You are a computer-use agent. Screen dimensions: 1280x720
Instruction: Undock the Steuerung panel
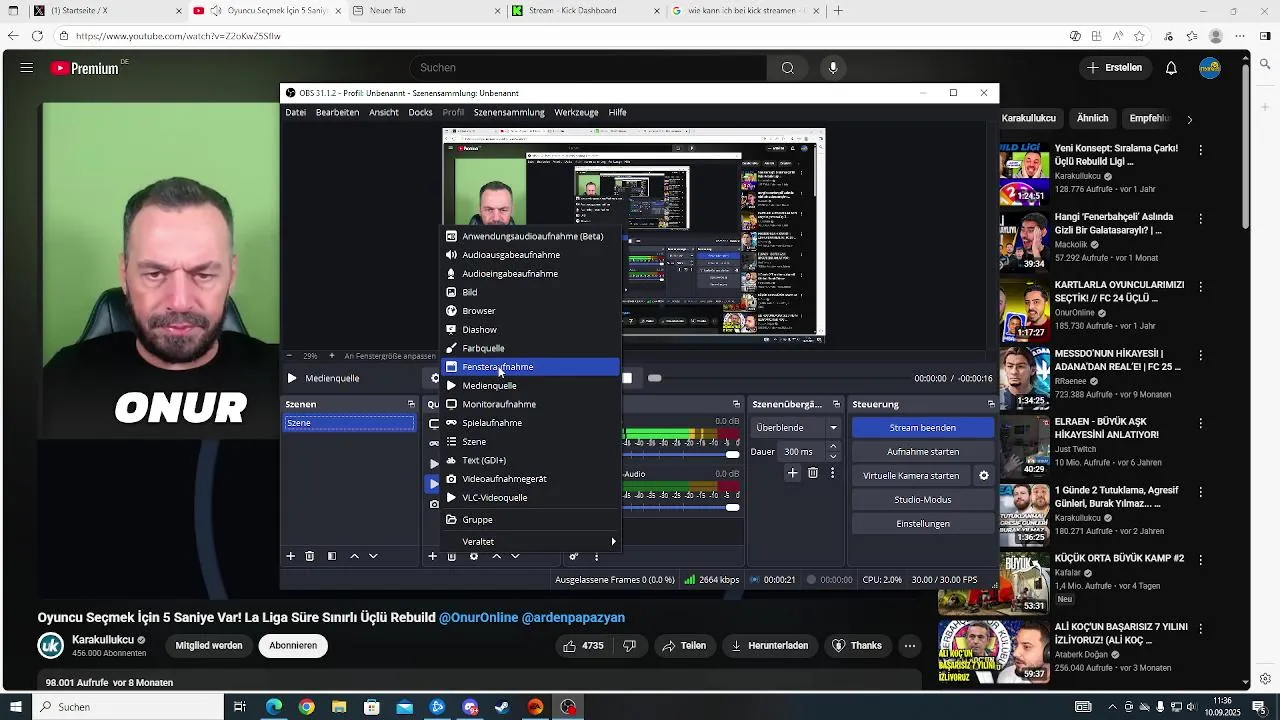pyautogui.click(x=991, y=404)
